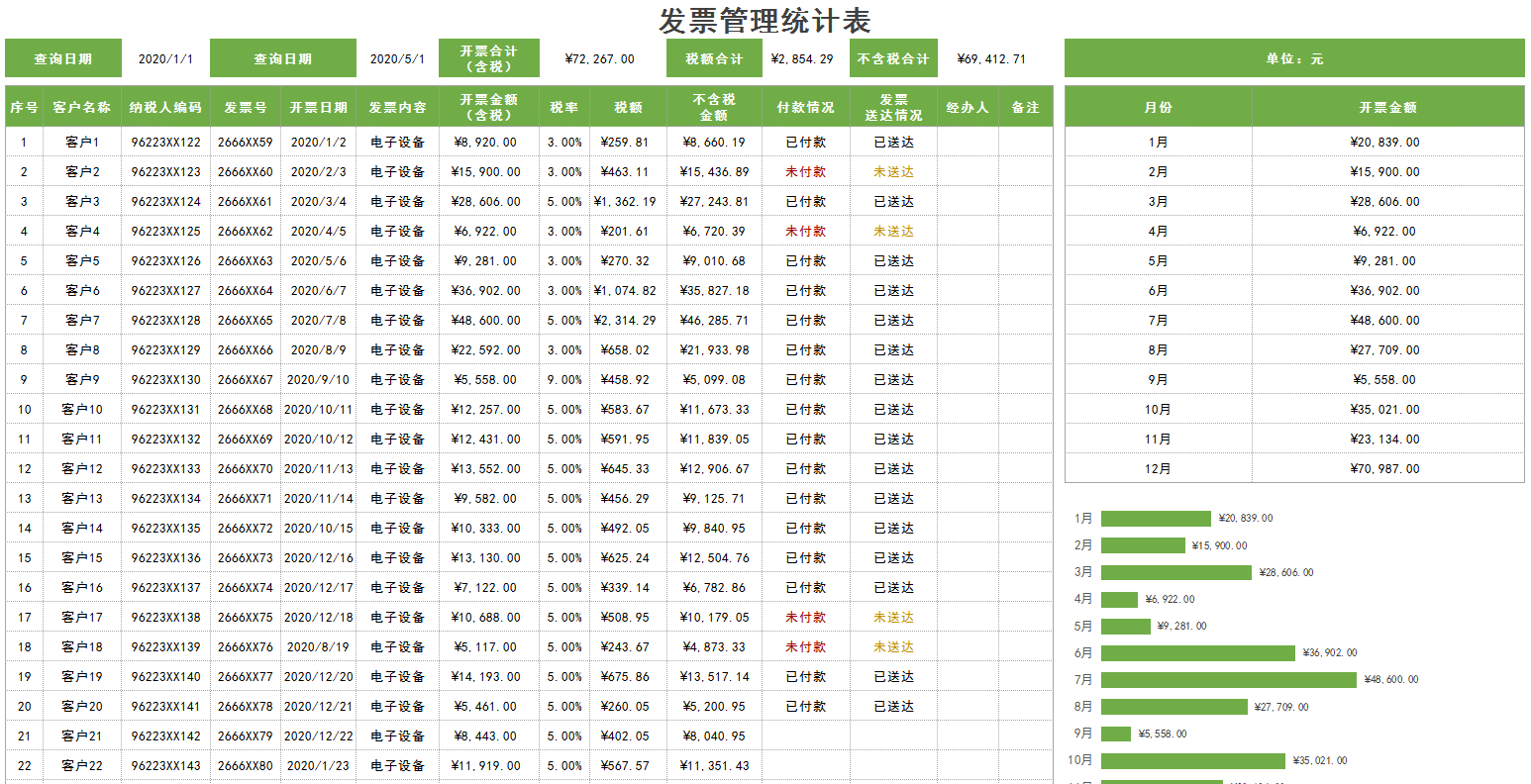This screenshot has width=1531, height=784.
Task: Click the ¥2,854.29 tax total value
Action: click(802, 59)
